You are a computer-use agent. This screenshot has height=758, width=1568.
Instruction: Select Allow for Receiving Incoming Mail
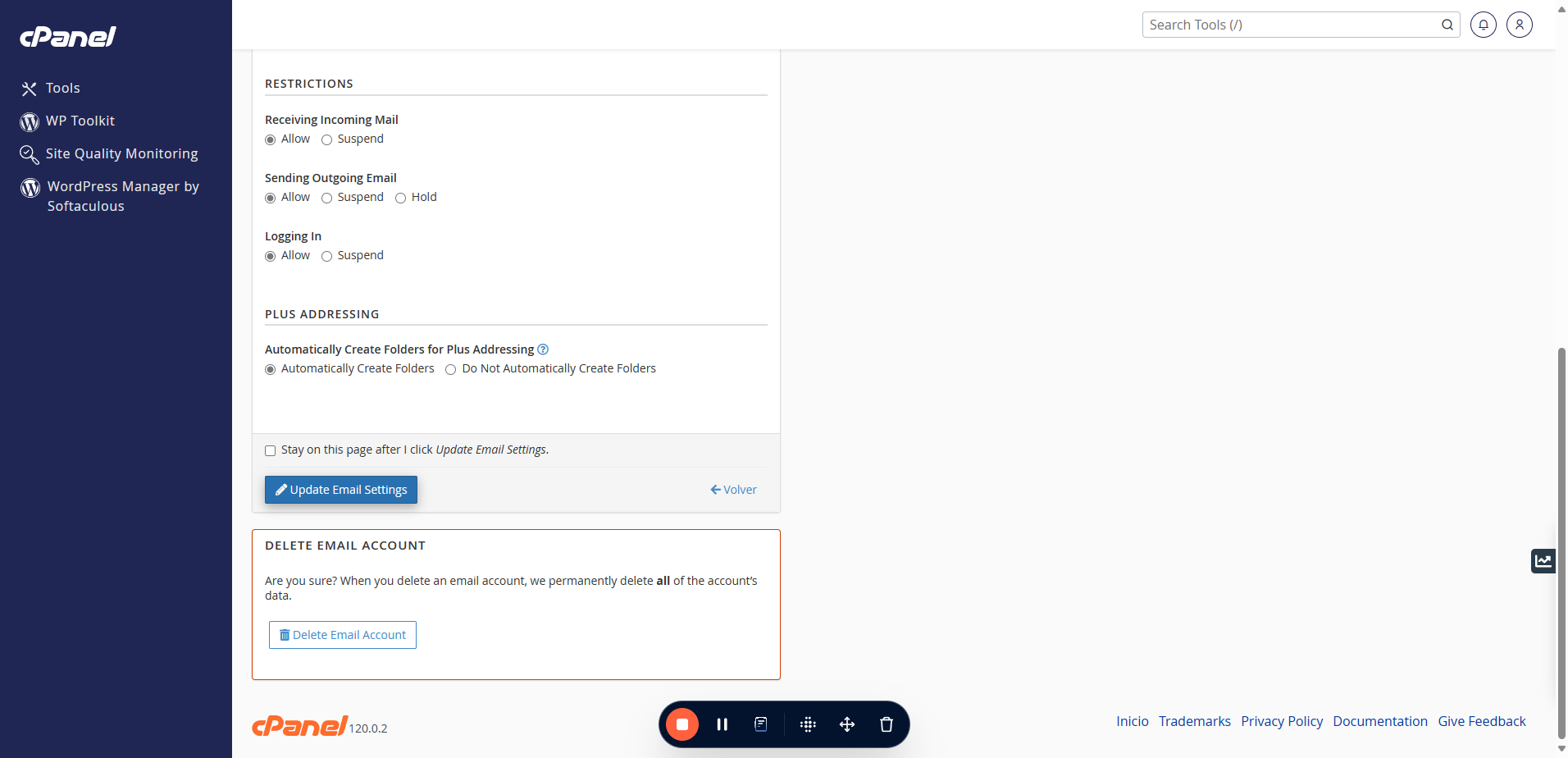pos(271,139)
